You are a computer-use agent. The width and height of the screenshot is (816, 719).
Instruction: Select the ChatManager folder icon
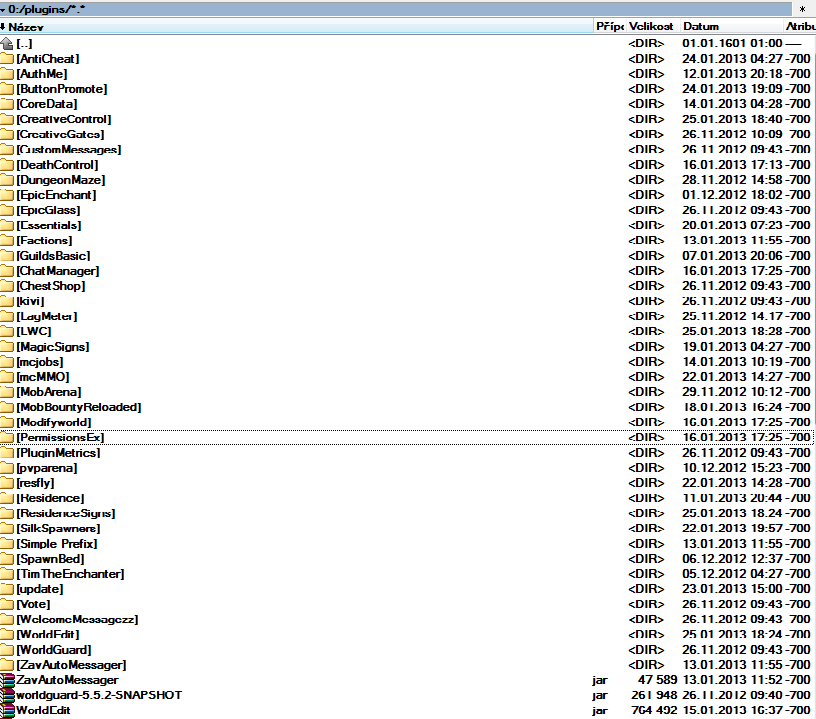pyautogui.click(x=7, y=271)
